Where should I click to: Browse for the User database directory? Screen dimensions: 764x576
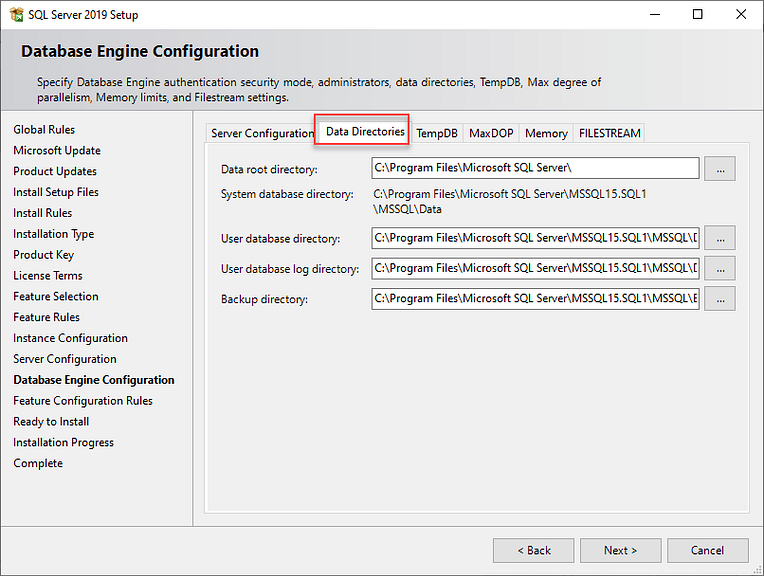(x=720, y=238)
